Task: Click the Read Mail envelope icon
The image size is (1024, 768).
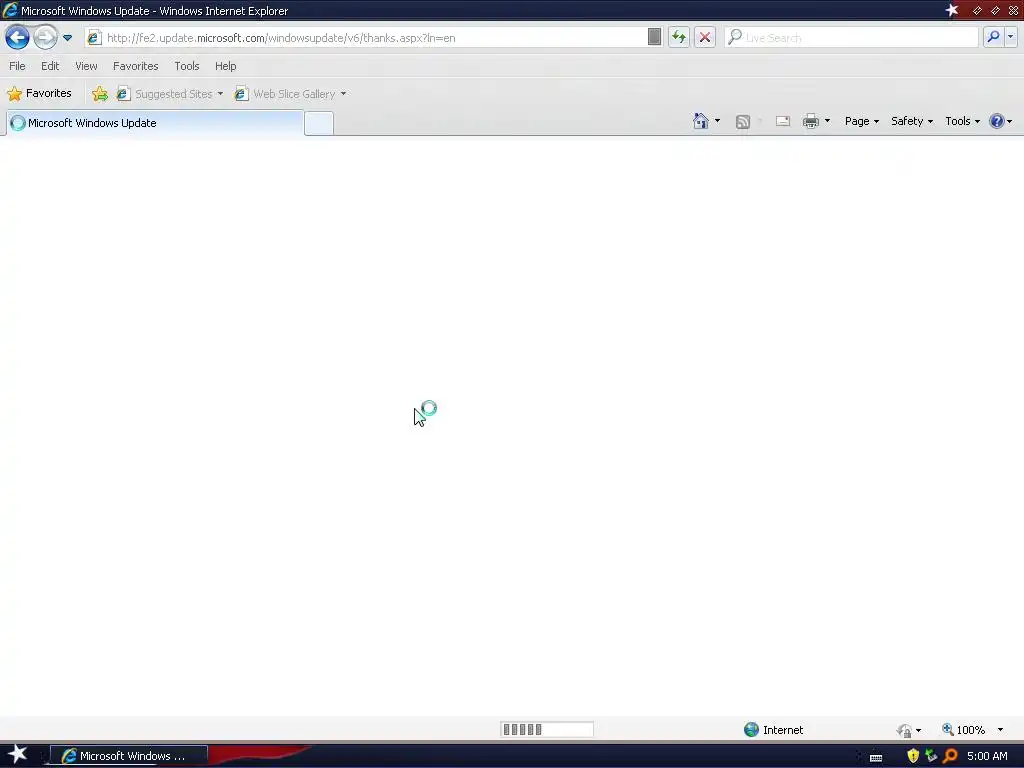Action: coord(783,121)
